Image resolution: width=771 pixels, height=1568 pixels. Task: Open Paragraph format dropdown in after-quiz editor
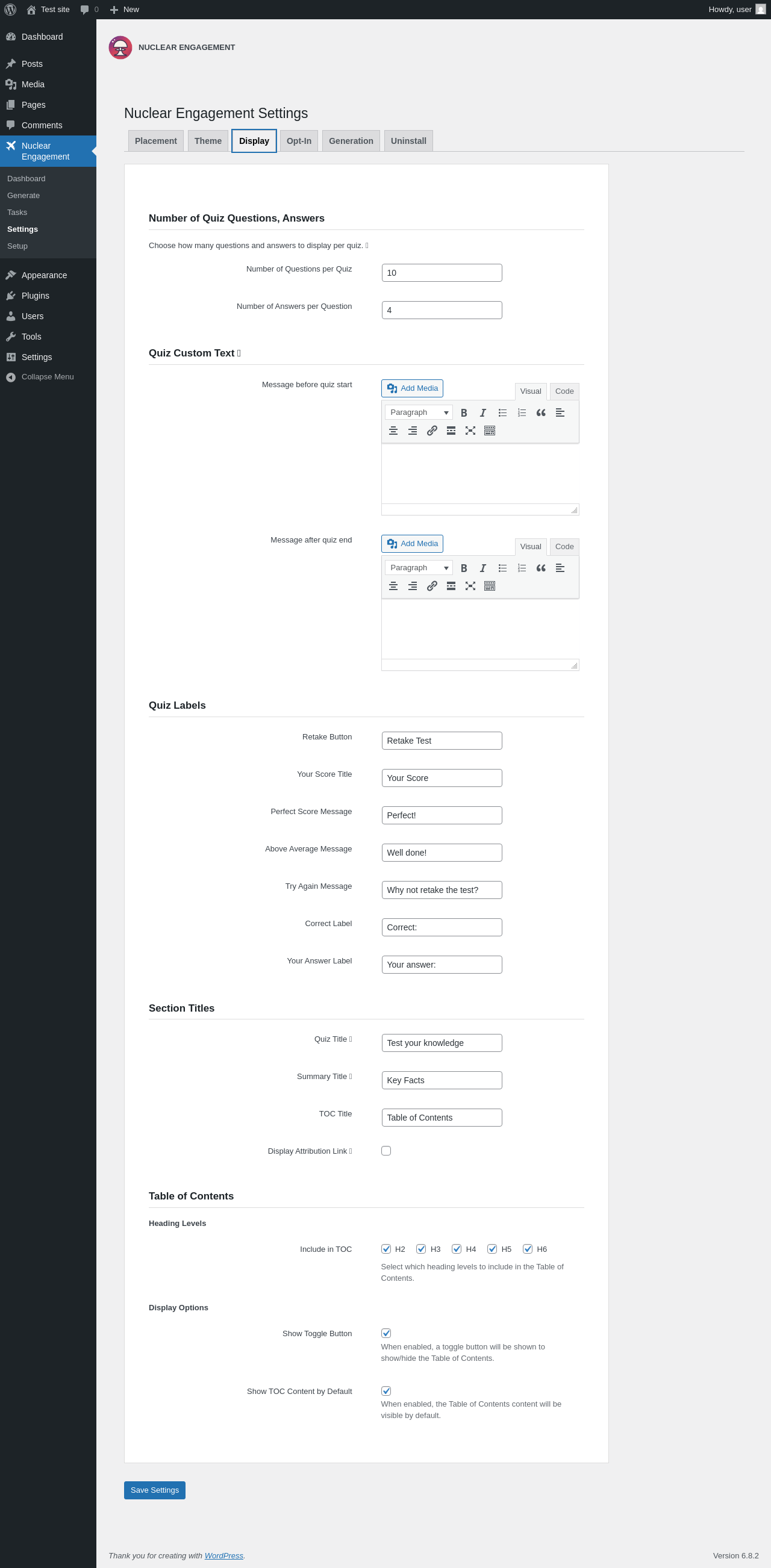419,568
